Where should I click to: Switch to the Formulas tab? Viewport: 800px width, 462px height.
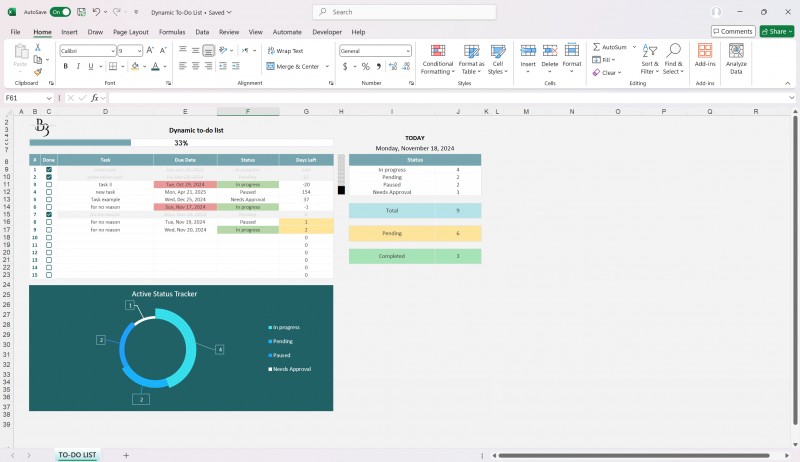[172, 32]
